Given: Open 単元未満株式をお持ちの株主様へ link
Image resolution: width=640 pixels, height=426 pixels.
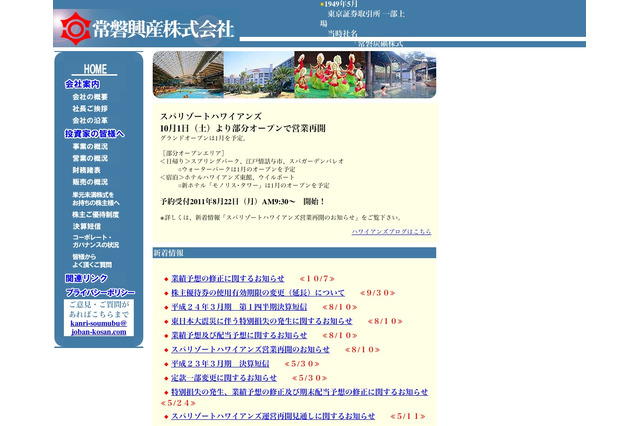Looking at the screenshot, I should point(96,199).
